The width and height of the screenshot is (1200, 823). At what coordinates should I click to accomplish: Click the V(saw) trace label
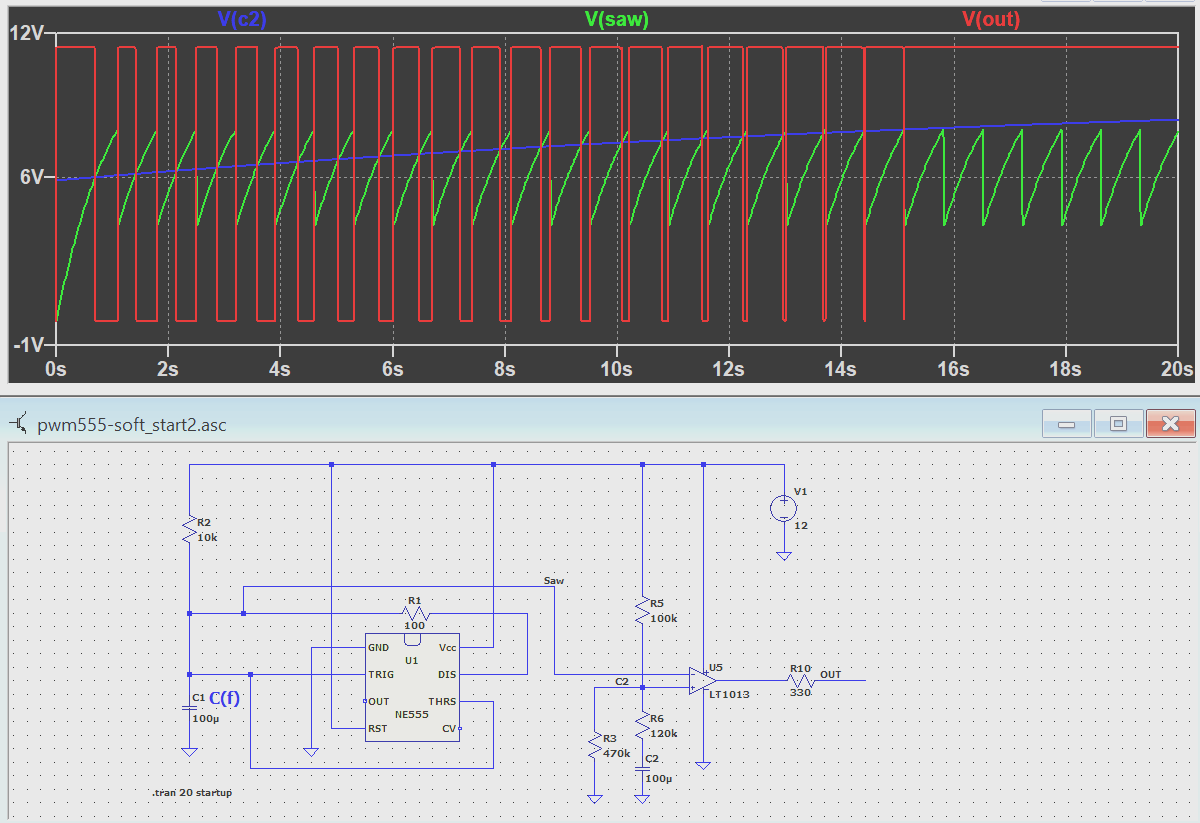point(617,19)
